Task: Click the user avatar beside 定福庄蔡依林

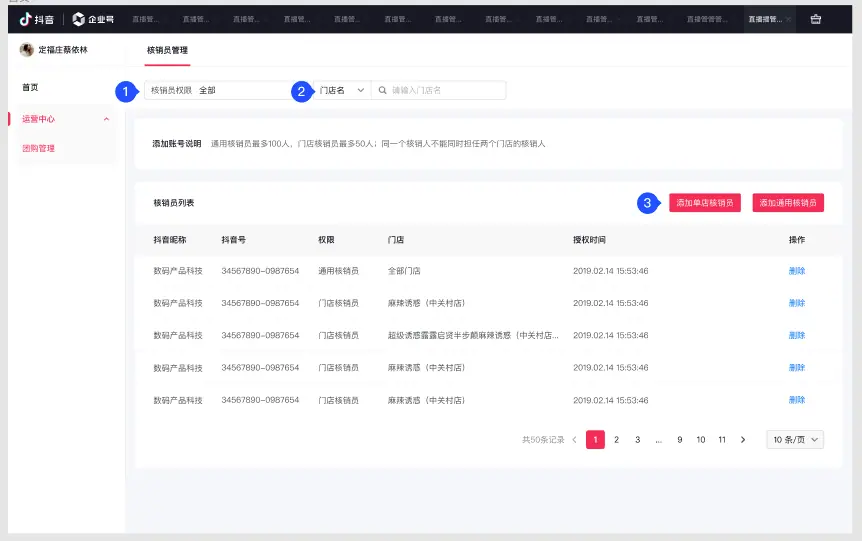Action: click(x=26, y=50)
